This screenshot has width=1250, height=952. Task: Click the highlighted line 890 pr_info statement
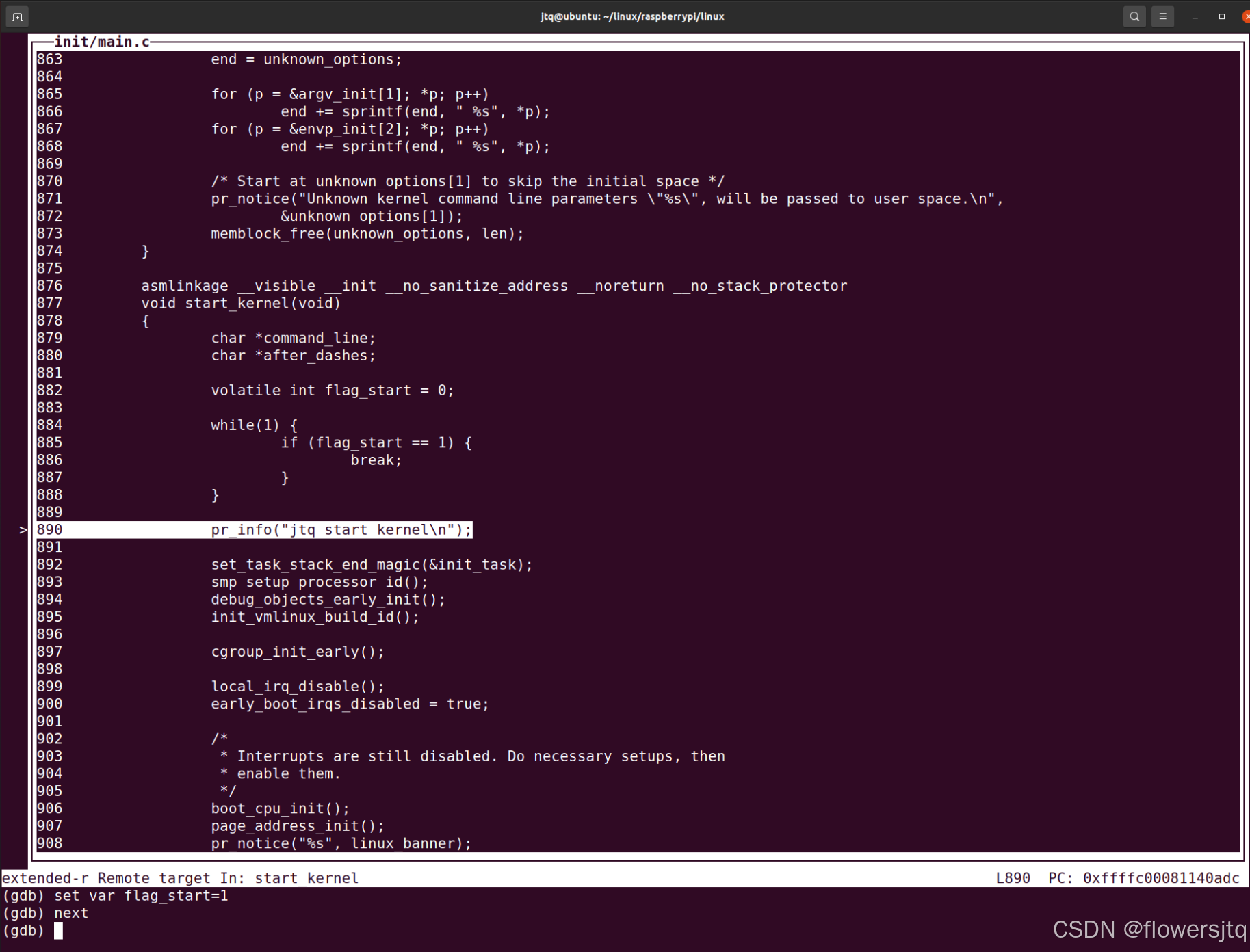(341, 530)
